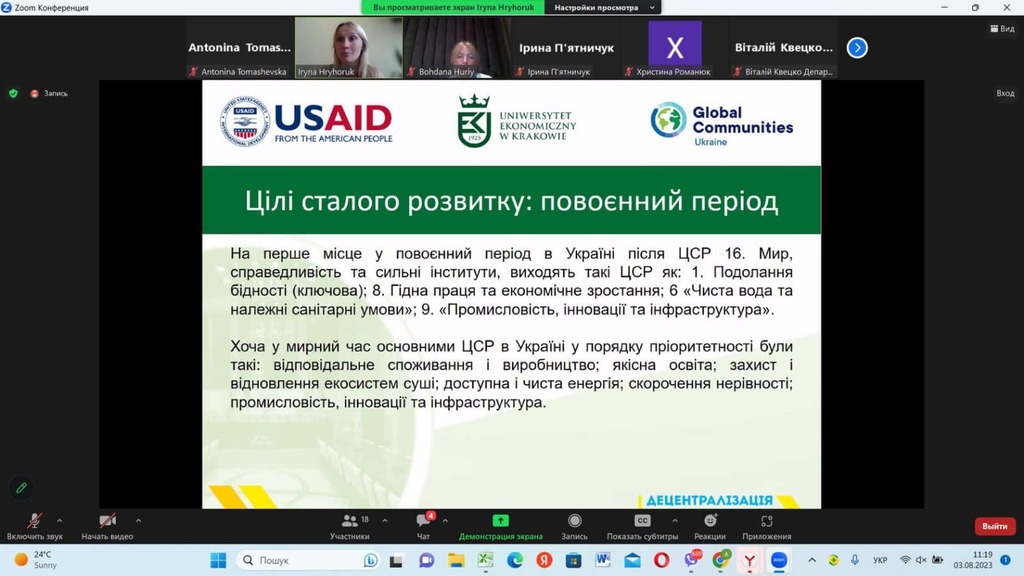
Task: Turn on camera with Начать видео
Action: pyautogui.click(x=107, y=526)
